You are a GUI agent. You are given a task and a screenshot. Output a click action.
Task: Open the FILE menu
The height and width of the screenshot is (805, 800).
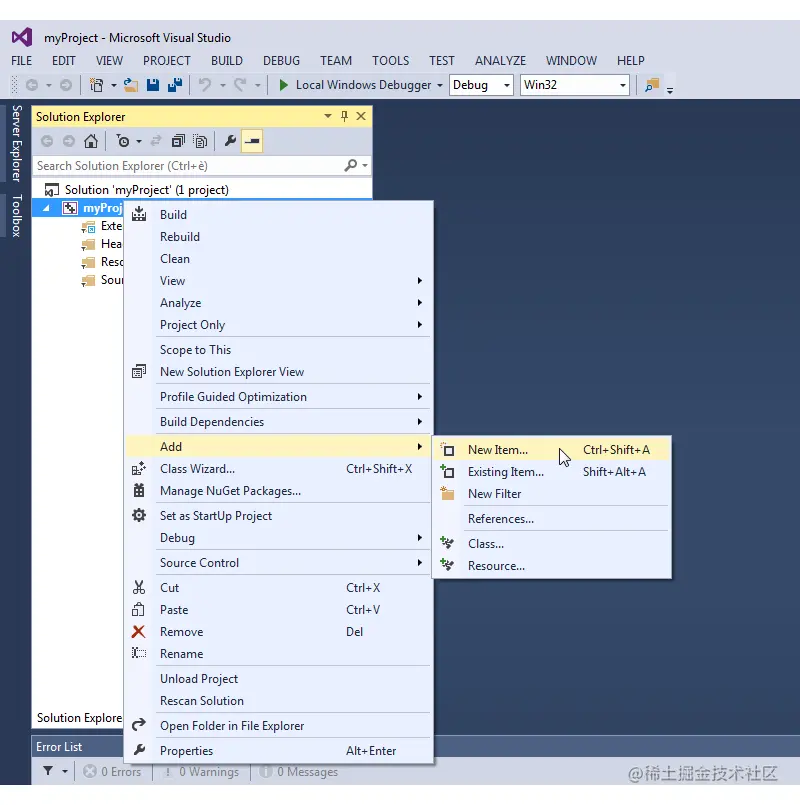[x=22, y=61]
